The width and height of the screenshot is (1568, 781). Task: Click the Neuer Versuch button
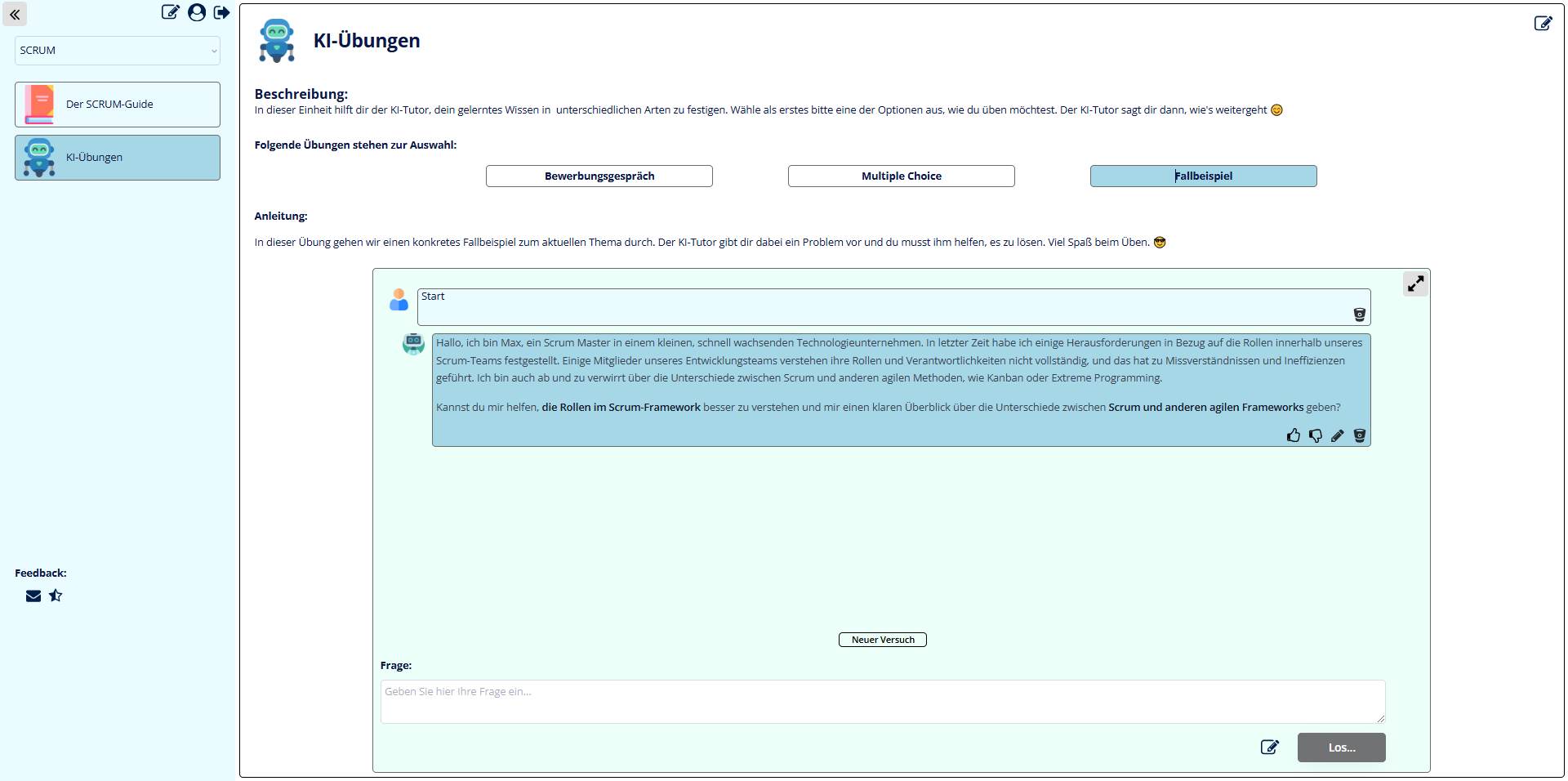[883, 640]
